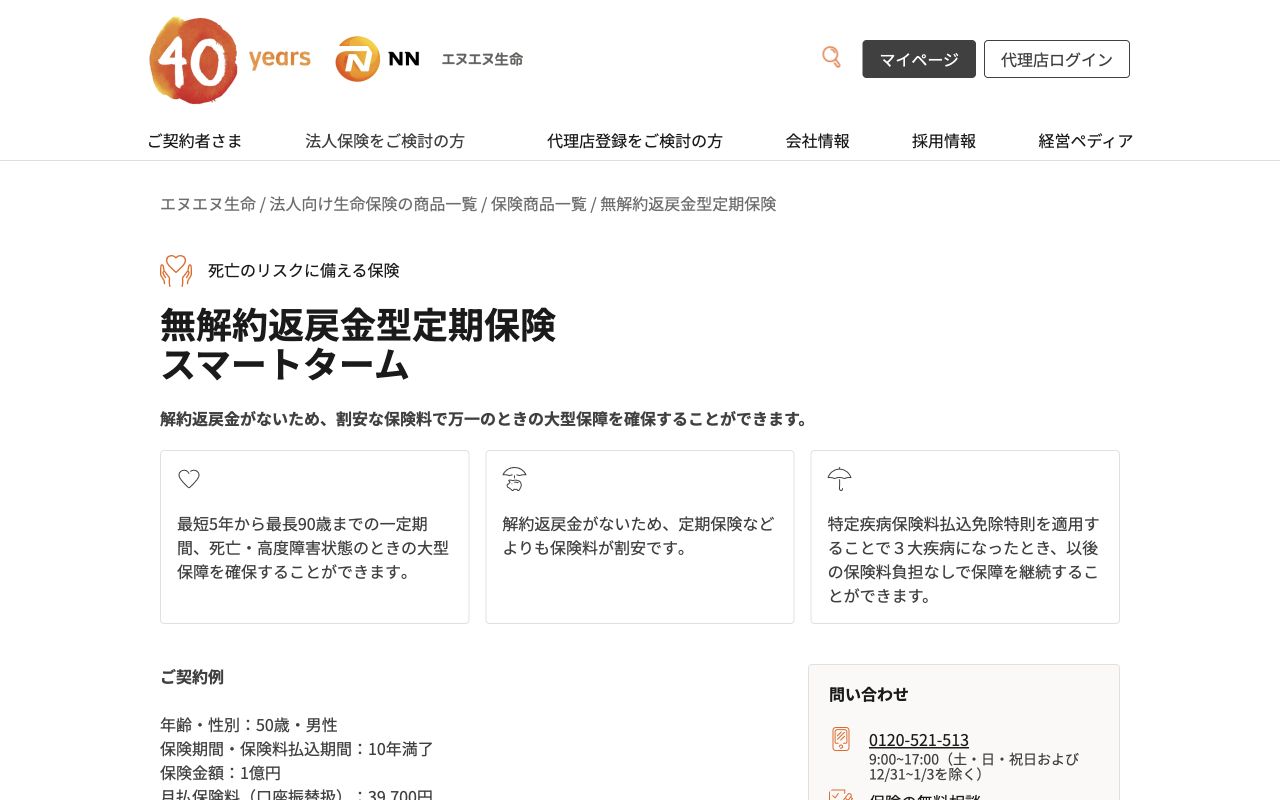Screen dimensions: 1280x800
Task: Open マイページ button
Action: pyautogui.click(x=919, y=59)
